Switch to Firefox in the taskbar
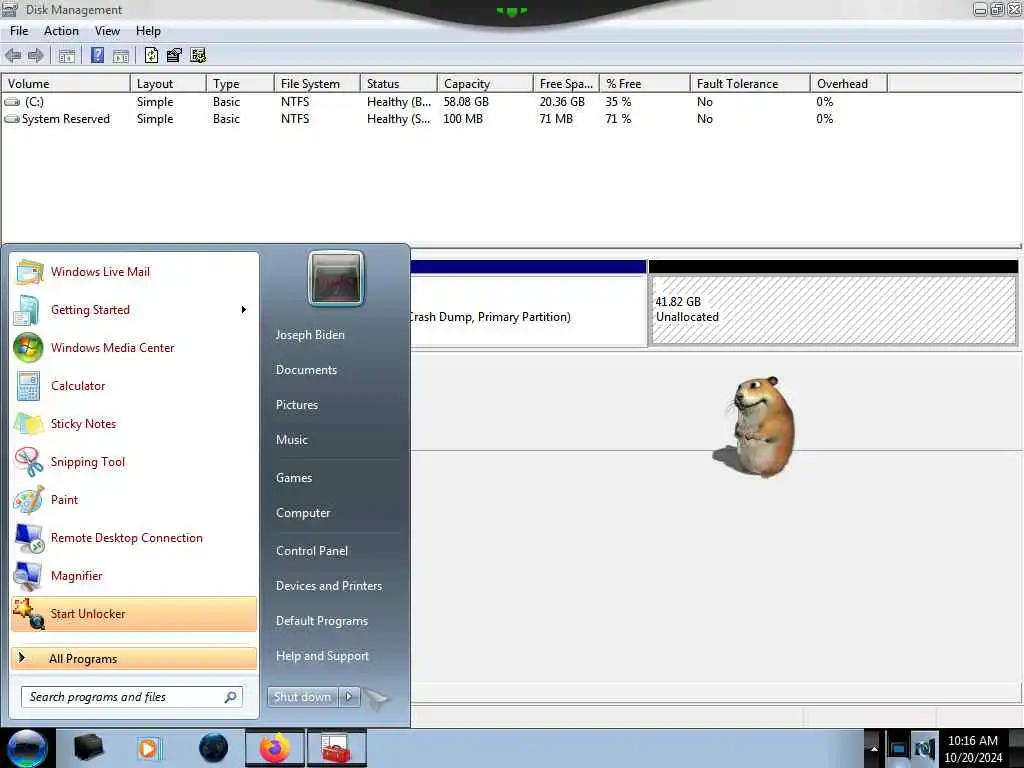The height and width of the screenshot is (768, 1024). pyautogui.click(x=275, y=748)
